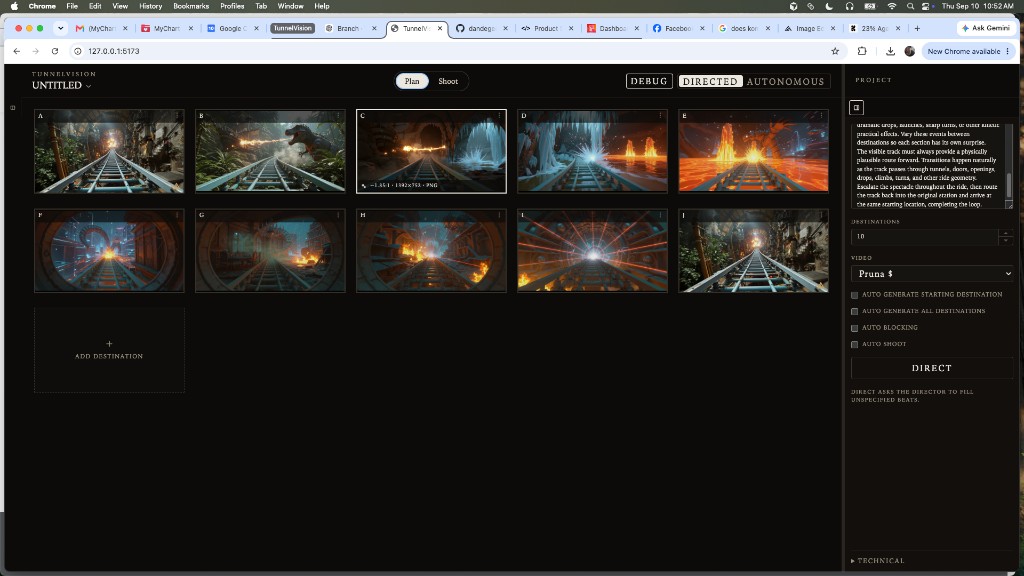Open the Chrome profile avatar
The image size is (1024, 576).
(910, 51)
